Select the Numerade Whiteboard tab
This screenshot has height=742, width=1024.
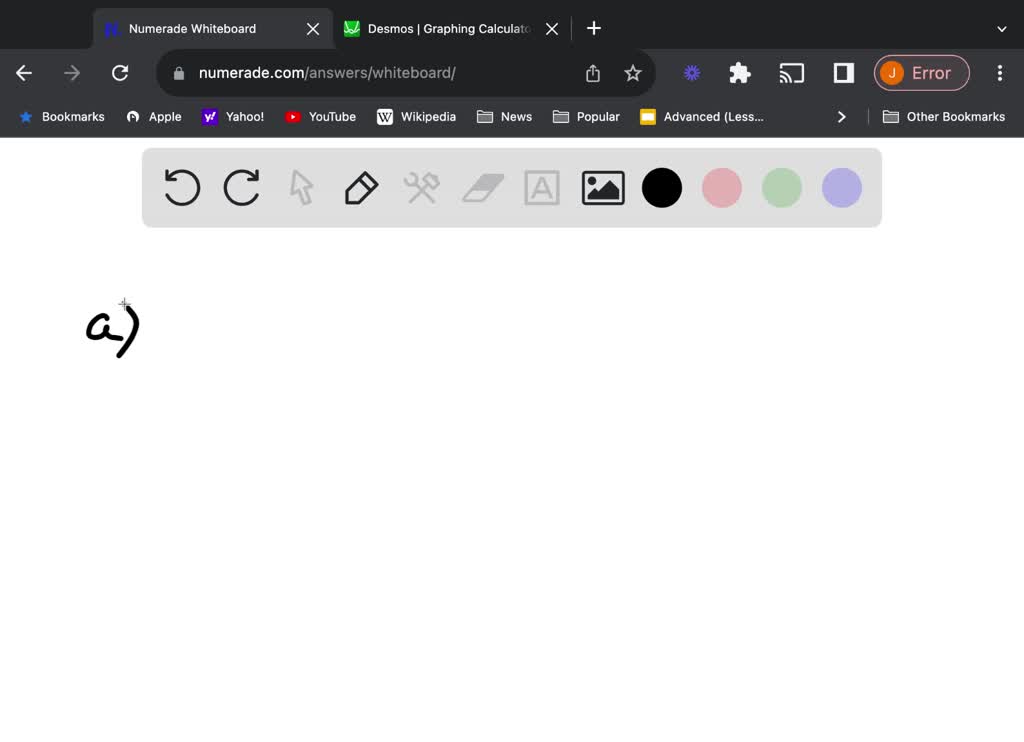(x=192, y=29)
